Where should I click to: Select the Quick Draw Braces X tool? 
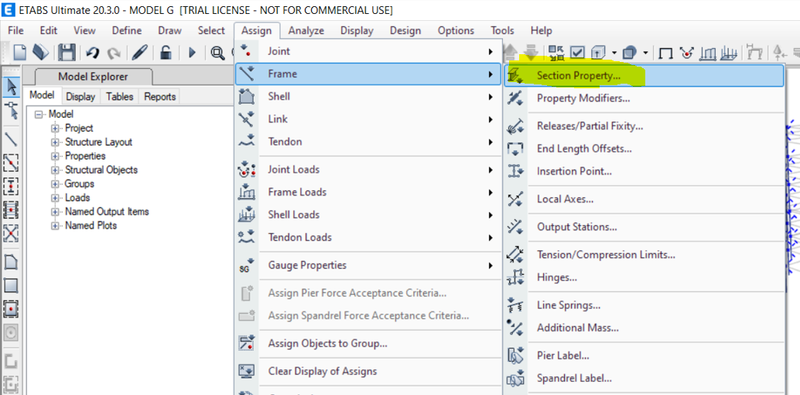tap(11, 233)
